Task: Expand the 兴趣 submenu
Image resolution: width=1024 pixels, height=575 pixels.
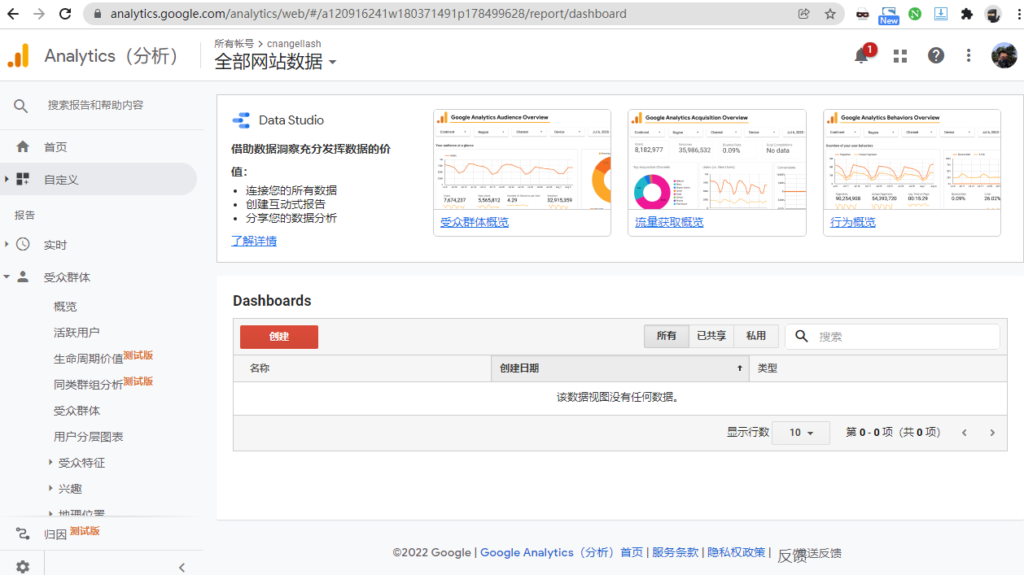Action: (x=50, y=488)
